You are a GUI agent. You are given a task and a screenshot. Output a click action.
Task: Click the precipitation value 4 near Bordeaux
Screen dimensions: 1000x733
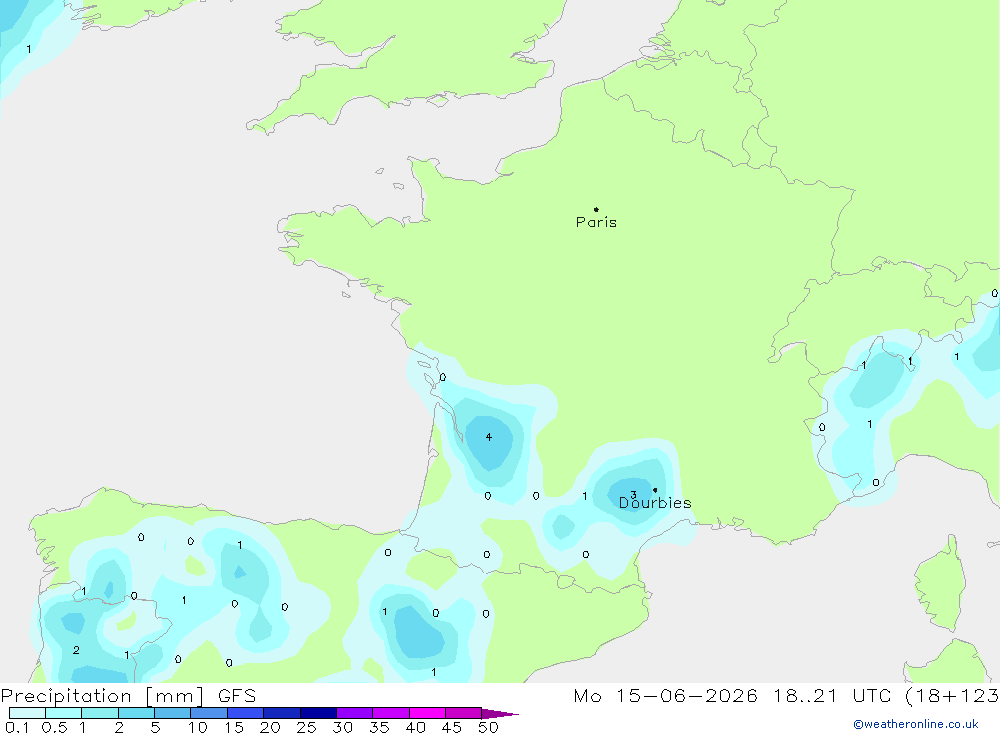coord(489,437)
